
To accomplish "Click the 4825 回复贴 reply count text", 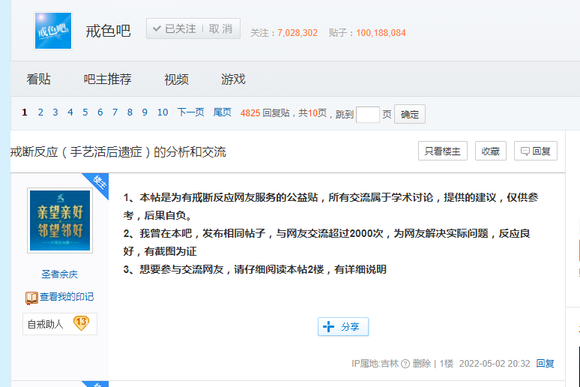I will pos(265,113).
